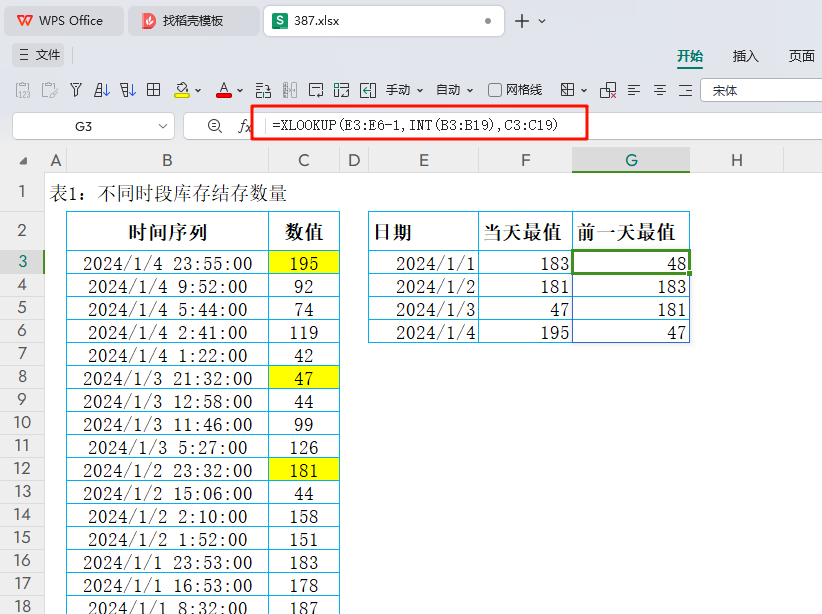Click the cell with value 126

pos(304,447)
